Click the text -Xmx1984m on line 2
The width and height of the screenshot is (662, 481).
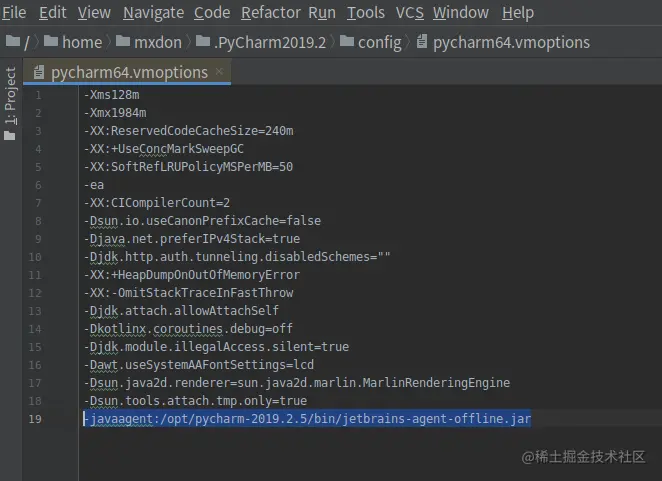tap(115, 113)
